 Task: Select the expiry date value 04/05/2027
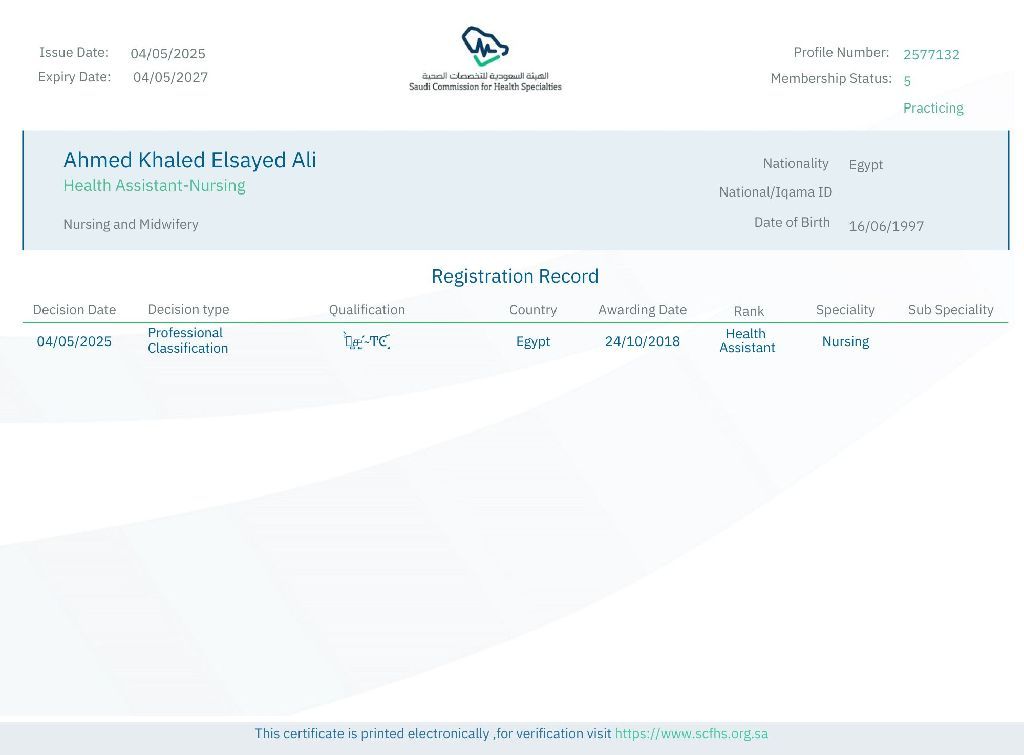(x=170, y=78)
